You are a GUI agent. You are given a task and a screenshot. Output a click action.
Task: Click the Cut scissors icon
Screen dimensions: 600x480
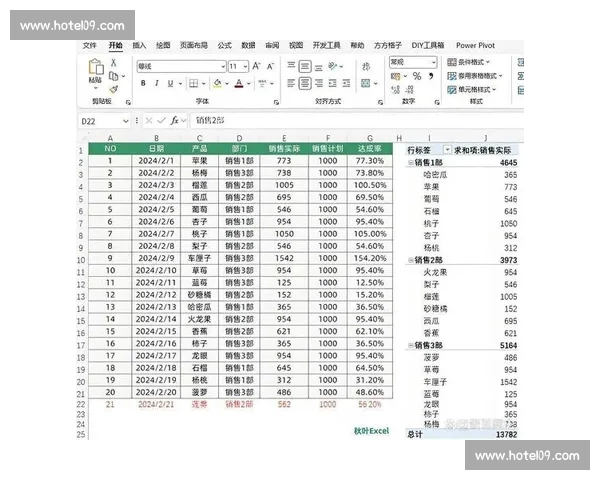point(114,62)
